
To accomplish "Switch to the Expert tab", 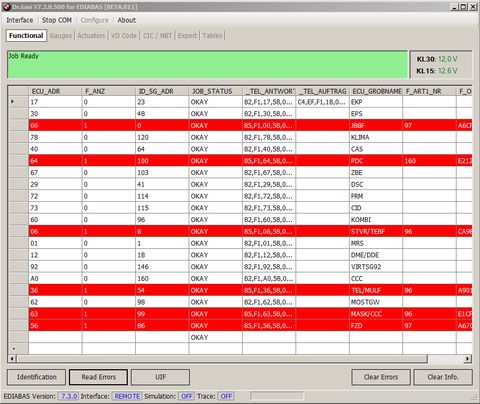I will coord(187,36).
